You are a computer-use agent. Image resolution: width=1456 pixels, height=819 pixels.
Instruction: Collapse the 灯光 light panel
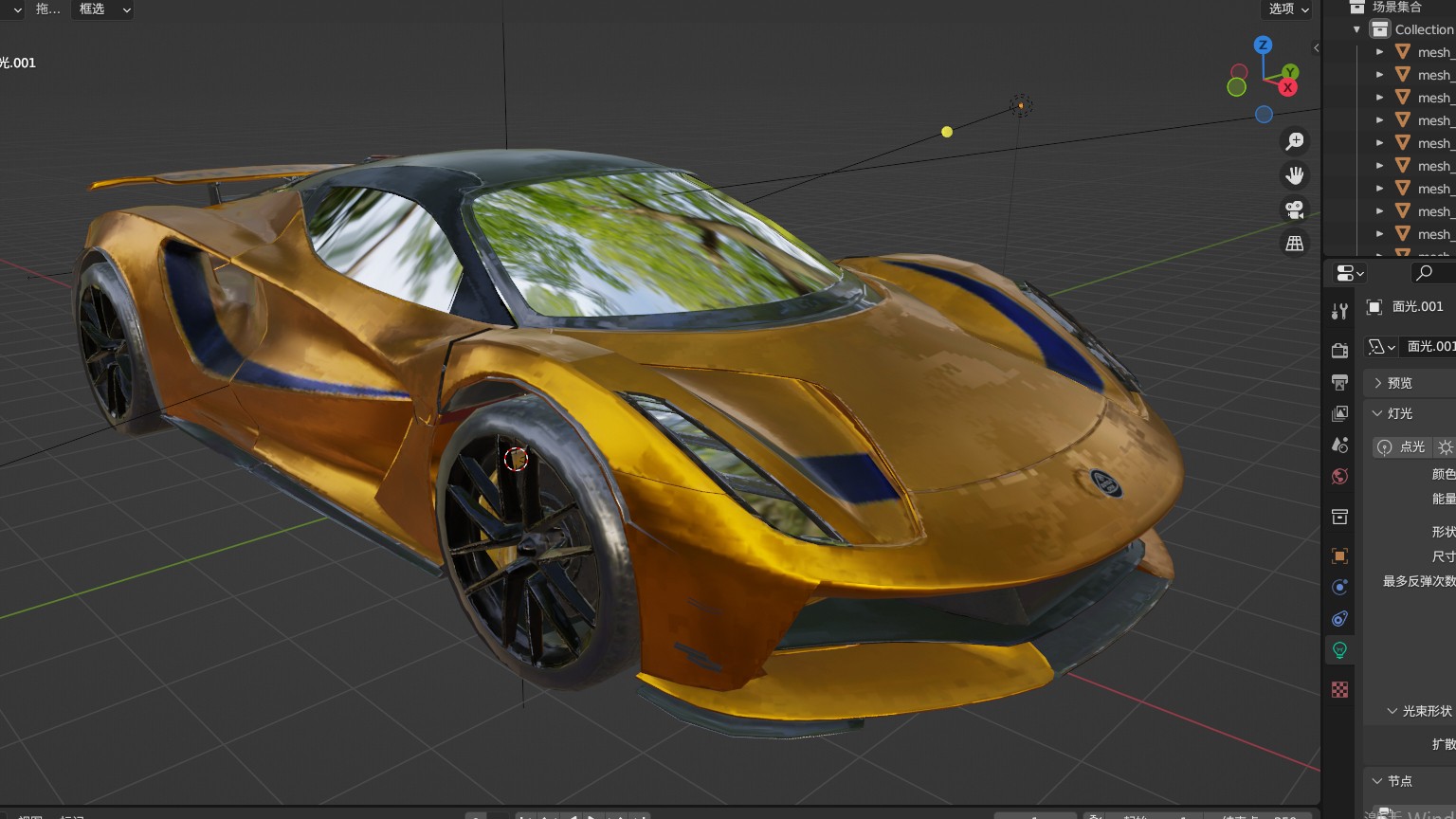click(1399, 413)
